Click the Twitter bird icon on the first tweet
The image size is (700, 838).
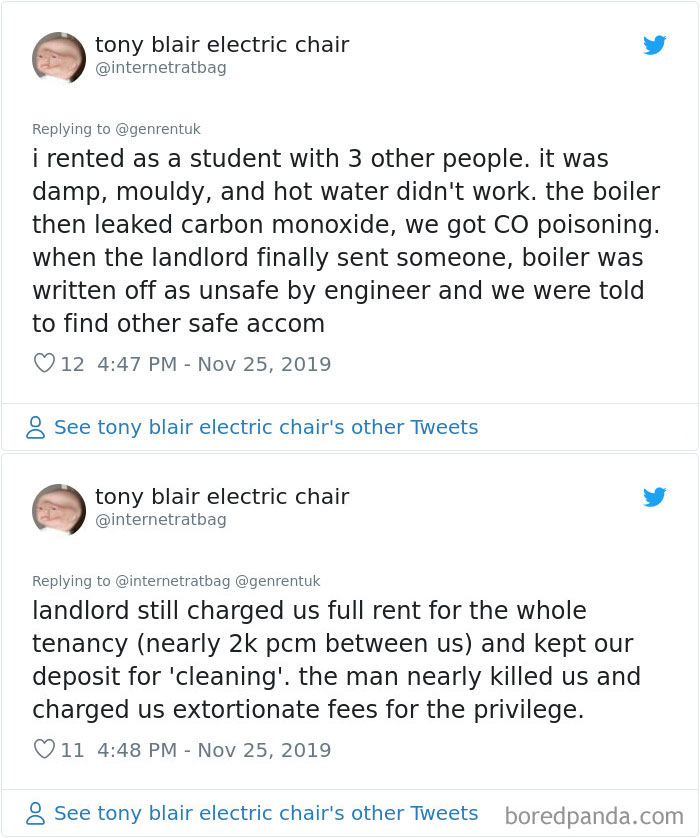(x=655, y=45)
